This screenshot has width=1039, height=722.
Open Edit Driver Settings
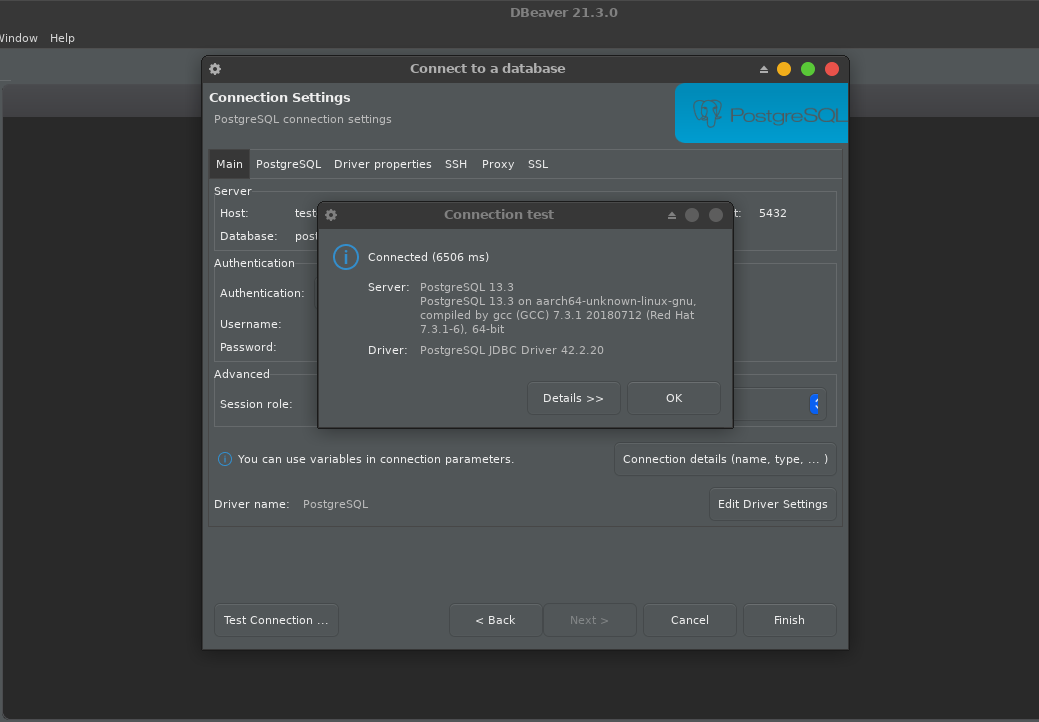[772, 504]
